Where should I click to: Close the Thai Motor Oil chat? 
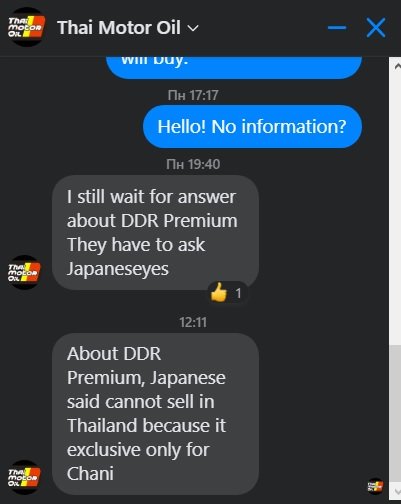(x=376, y=28)
